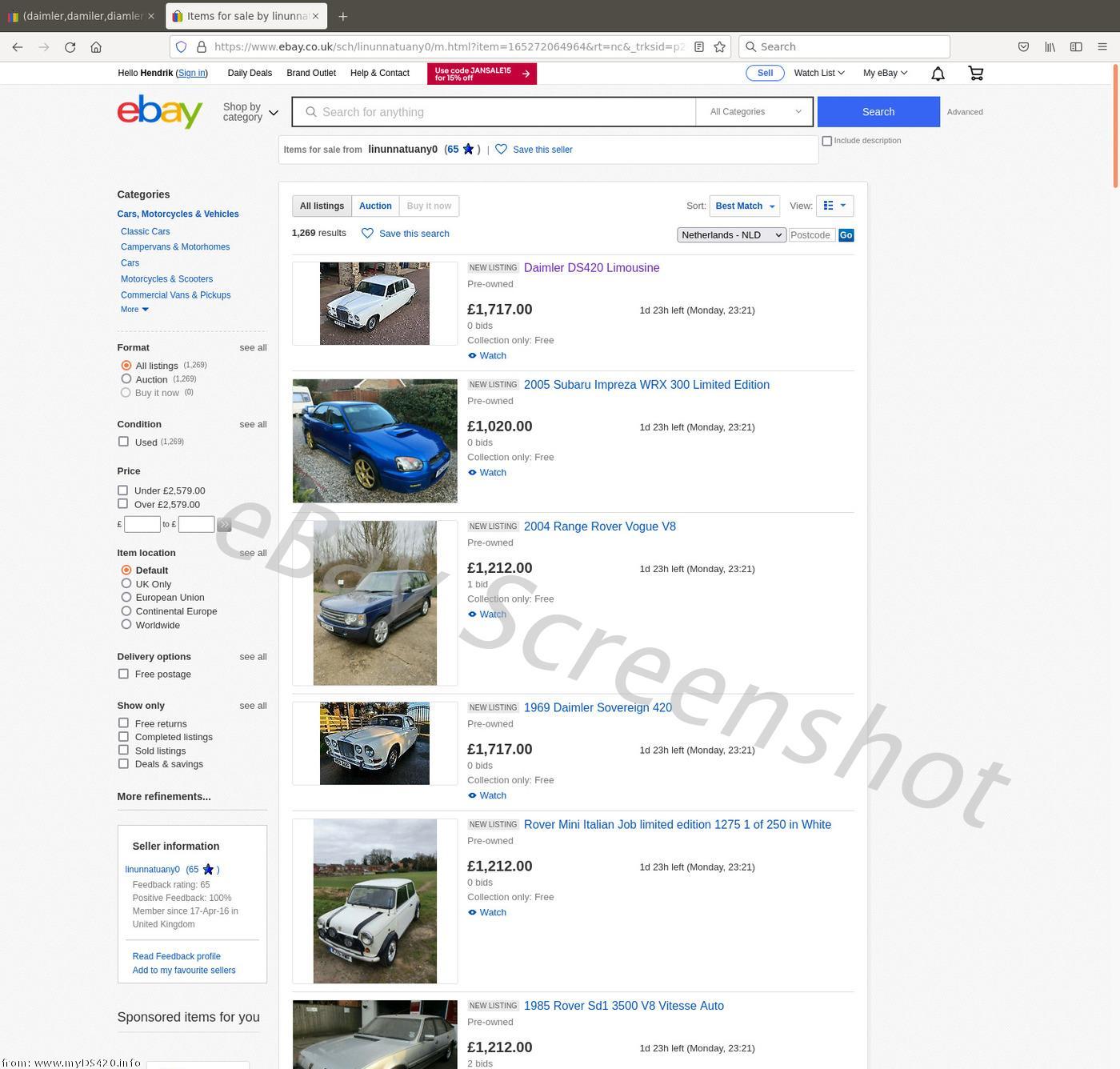Image resolution: width=1120 pixels, height=1069 pixels.
Task: Expand the Best Match sort dropdown
Action: 744,206
